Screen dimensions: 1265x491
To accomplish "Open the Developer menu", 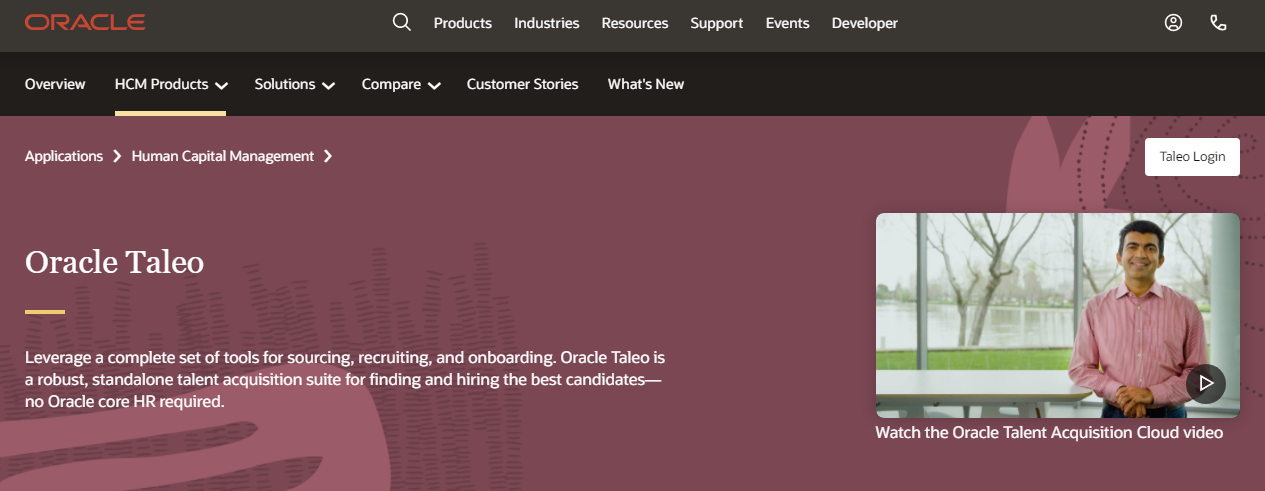I will point(864,23).
